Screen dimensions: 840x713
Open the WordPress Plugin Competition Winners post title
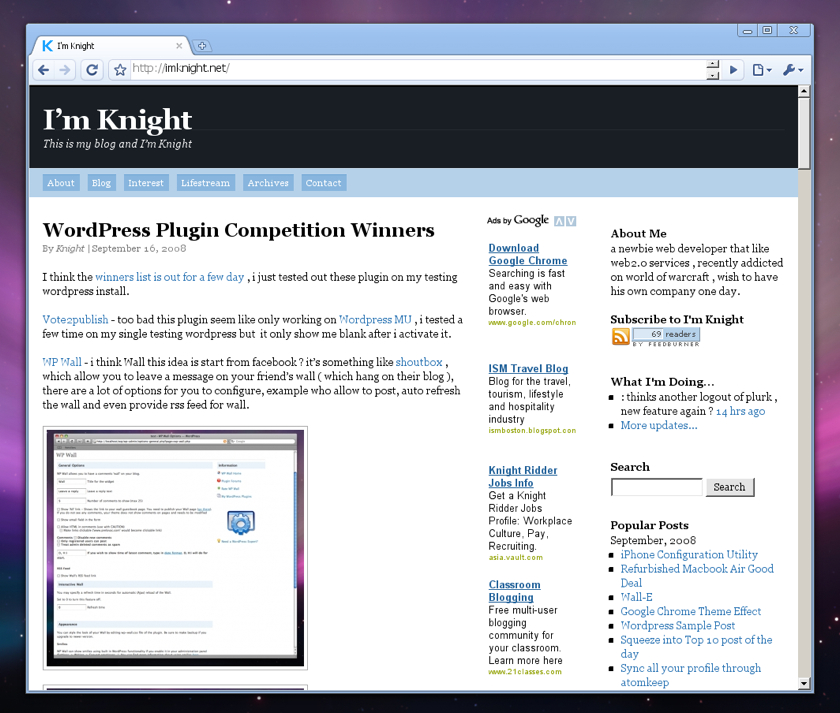point(238,230)
